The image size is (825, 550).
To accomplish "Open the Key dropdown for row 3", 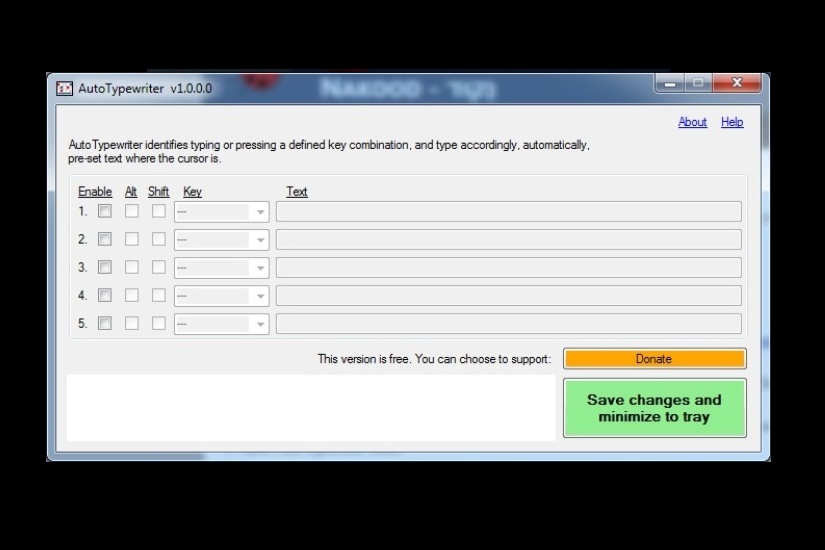I will [x=222, y=268].
